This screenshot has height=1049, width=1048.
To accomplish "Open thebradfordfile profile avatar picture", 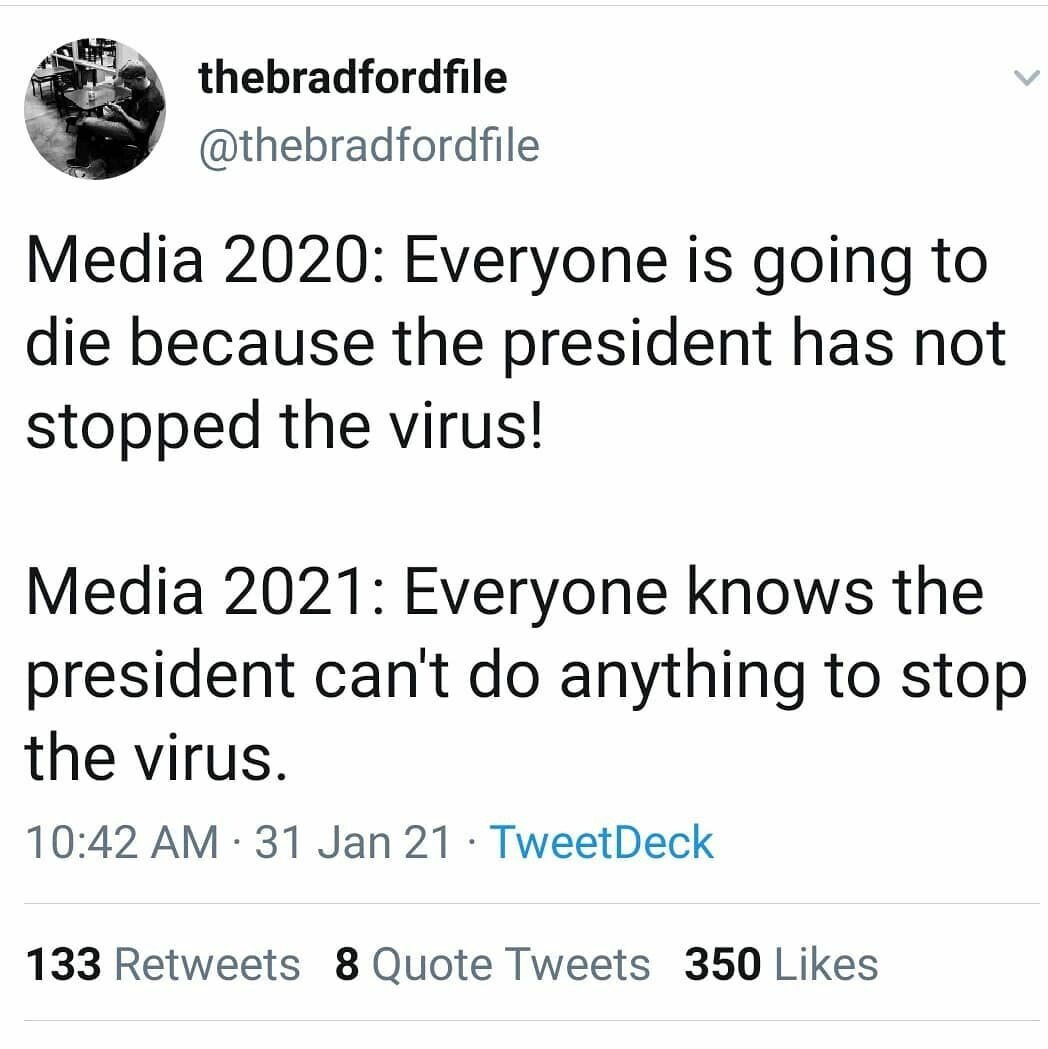I will [95, 109].
